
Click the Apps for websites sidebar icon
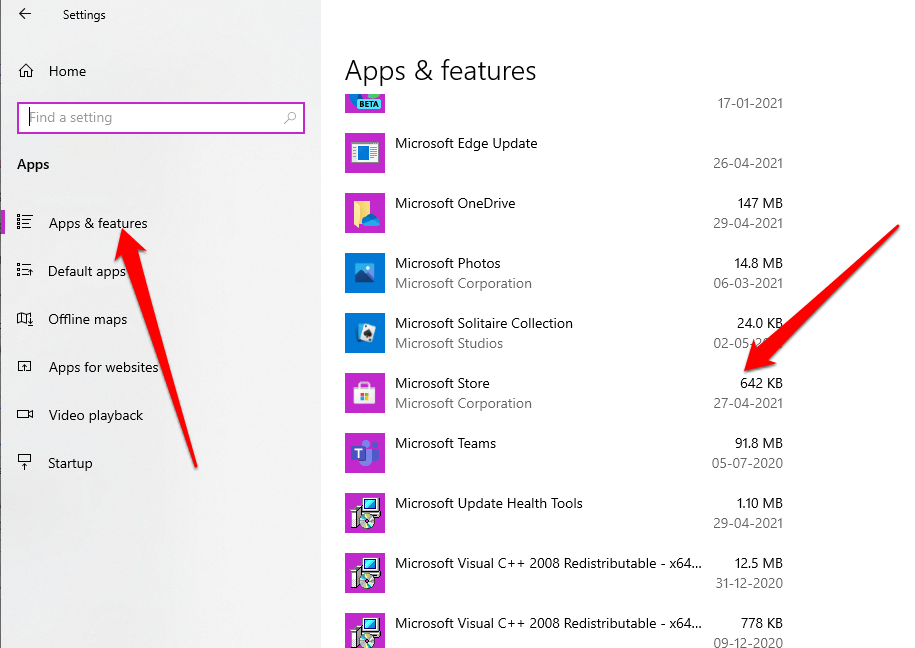coord(25,367)
